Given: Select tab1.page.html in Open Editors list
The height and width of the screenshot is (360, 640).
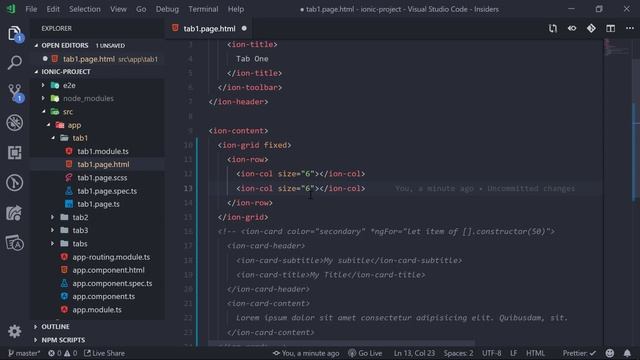Looking at the screenshot, I should 98,59.
